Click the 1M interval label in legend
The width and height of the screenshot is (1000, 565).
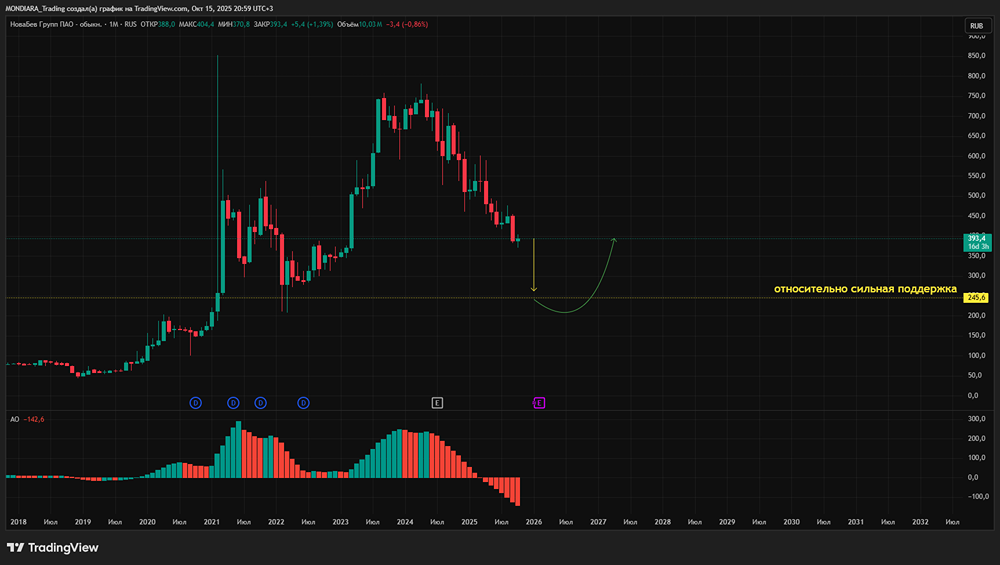point(114,24)
